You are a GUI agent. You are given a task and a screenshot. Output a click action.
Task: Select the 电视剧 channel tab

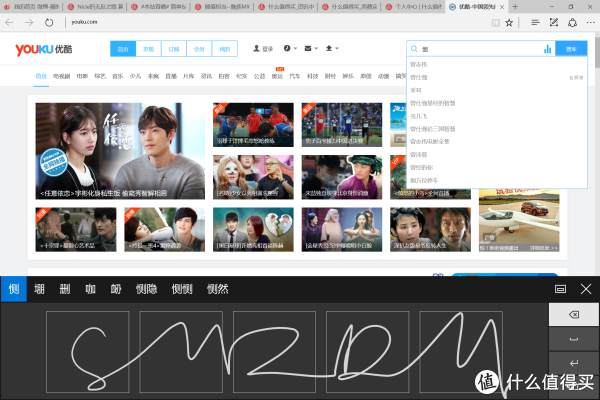pos(61,76)
